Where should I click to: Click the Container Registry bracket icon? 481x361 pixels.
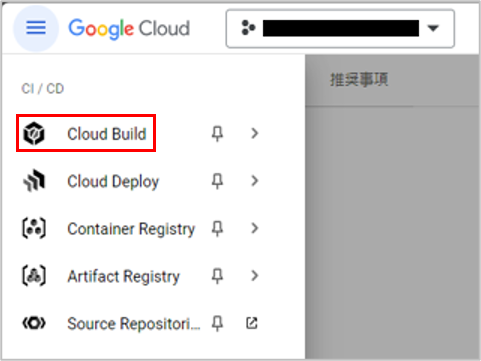34,229
